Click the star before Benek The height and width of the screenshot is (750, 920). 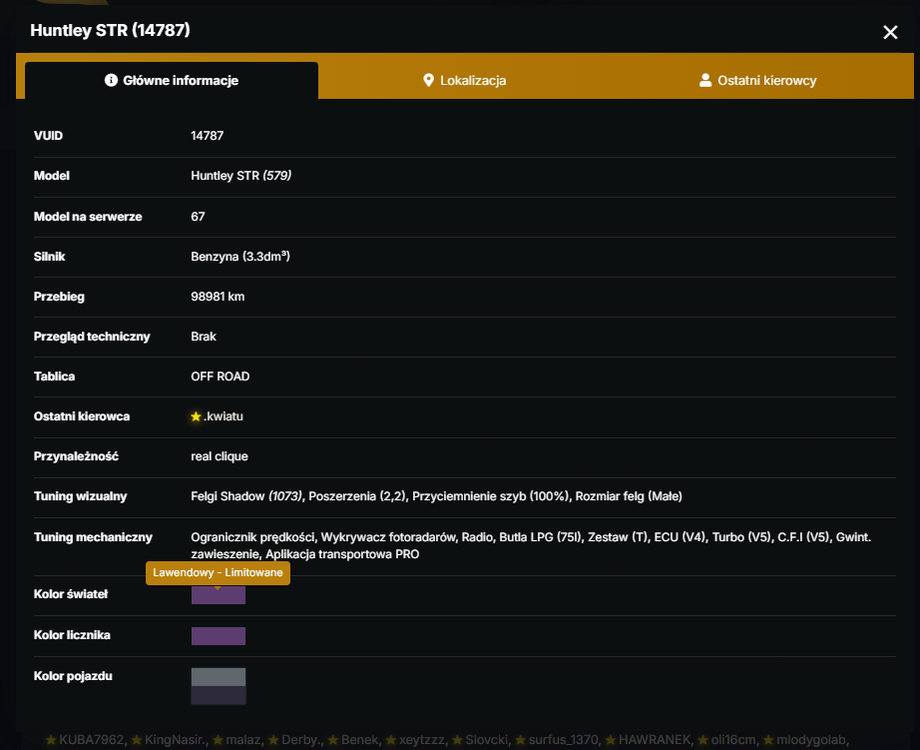point(333,740)
